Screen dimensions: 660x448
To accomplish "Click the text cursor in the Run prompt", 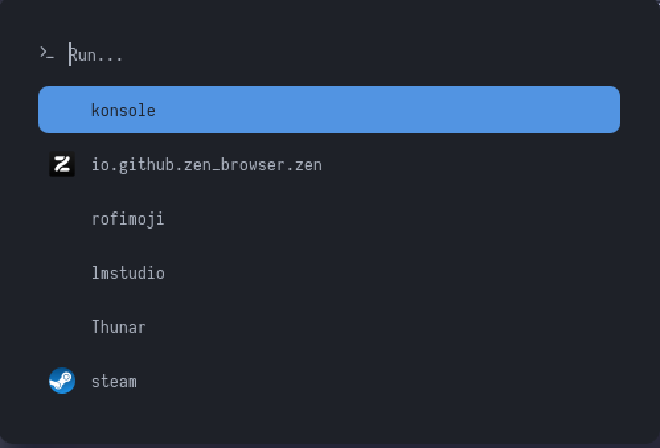I will tap(70, 54).
